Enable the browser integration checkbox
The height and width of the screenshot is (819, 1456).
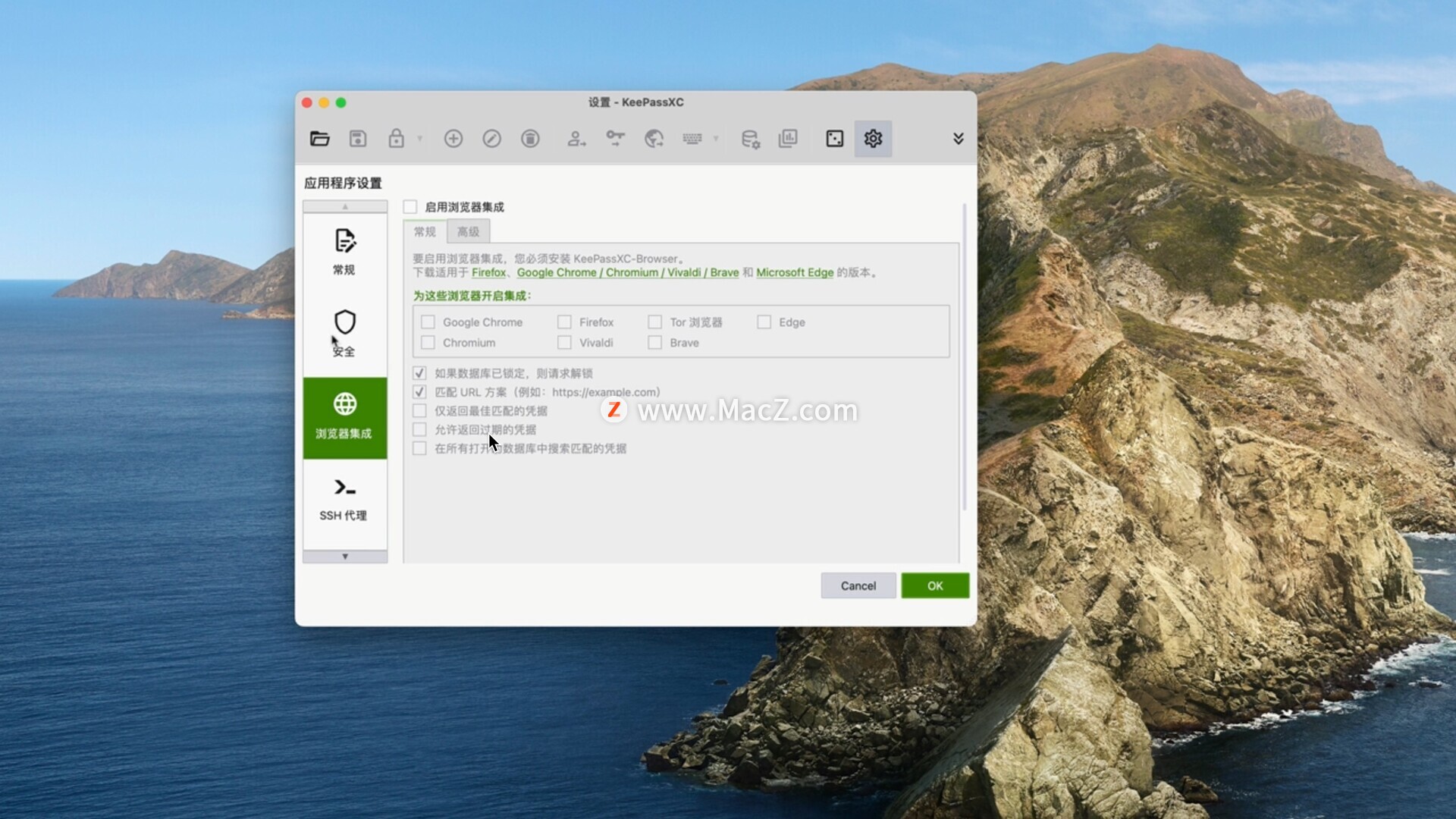click(410, 207)
